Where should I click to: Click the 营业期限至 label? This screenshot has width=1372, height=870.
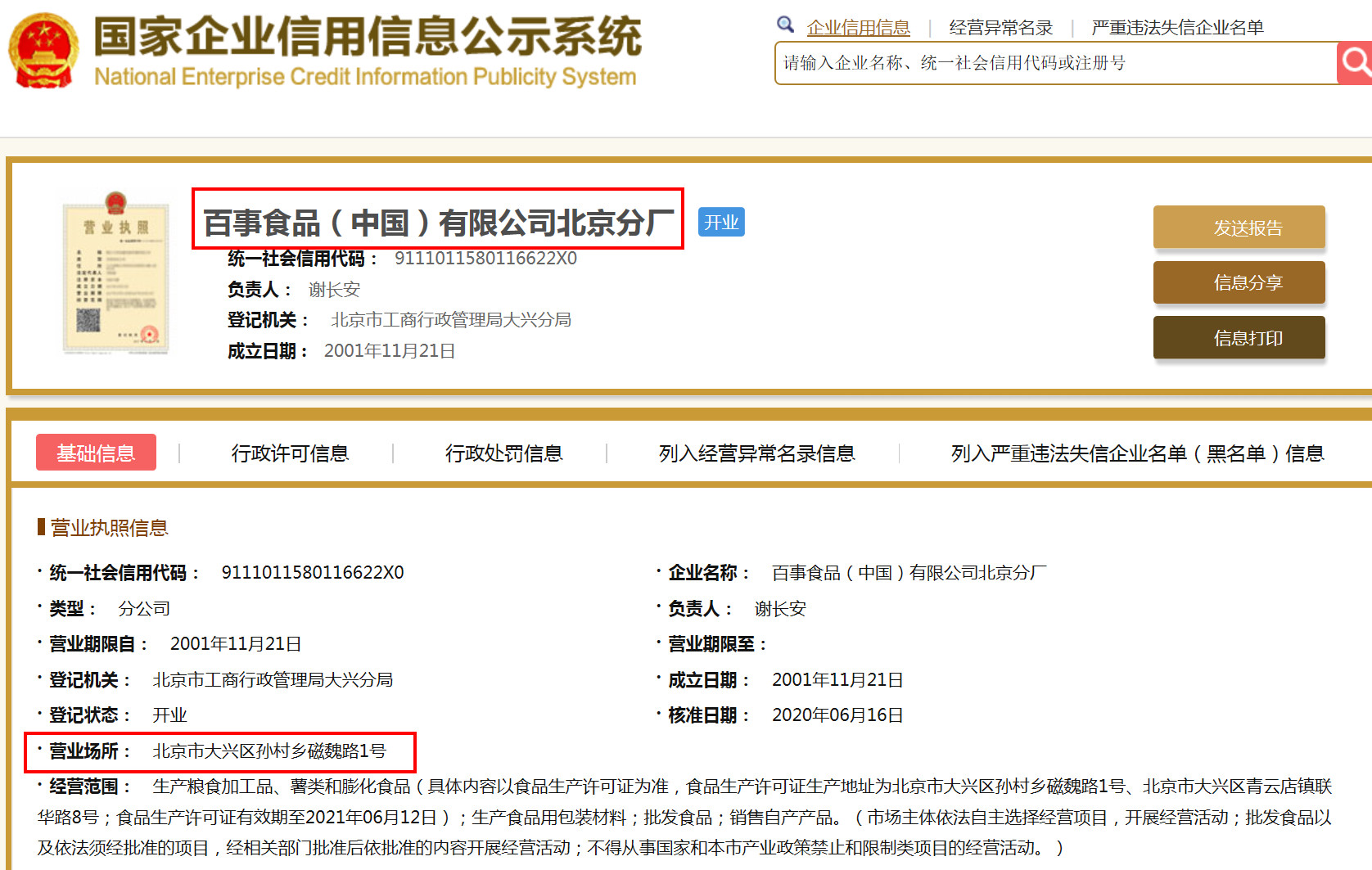pos(716,644)
